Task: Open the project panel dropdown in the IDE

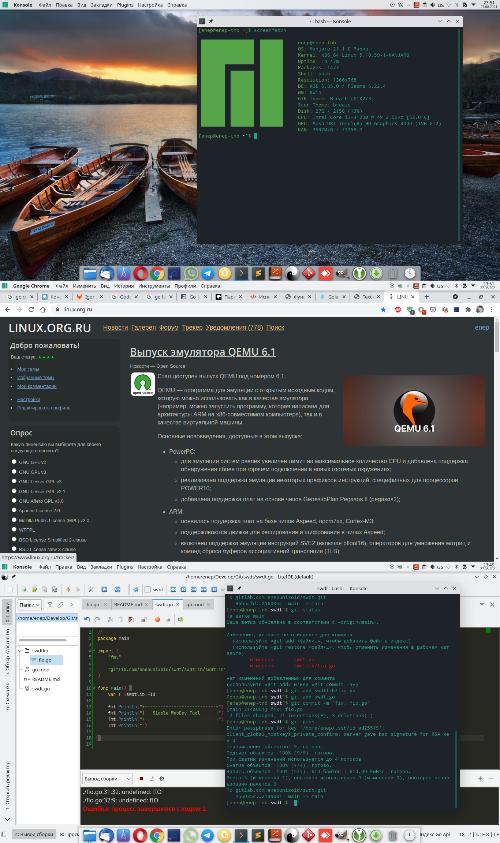Action: tap(29, 605)
